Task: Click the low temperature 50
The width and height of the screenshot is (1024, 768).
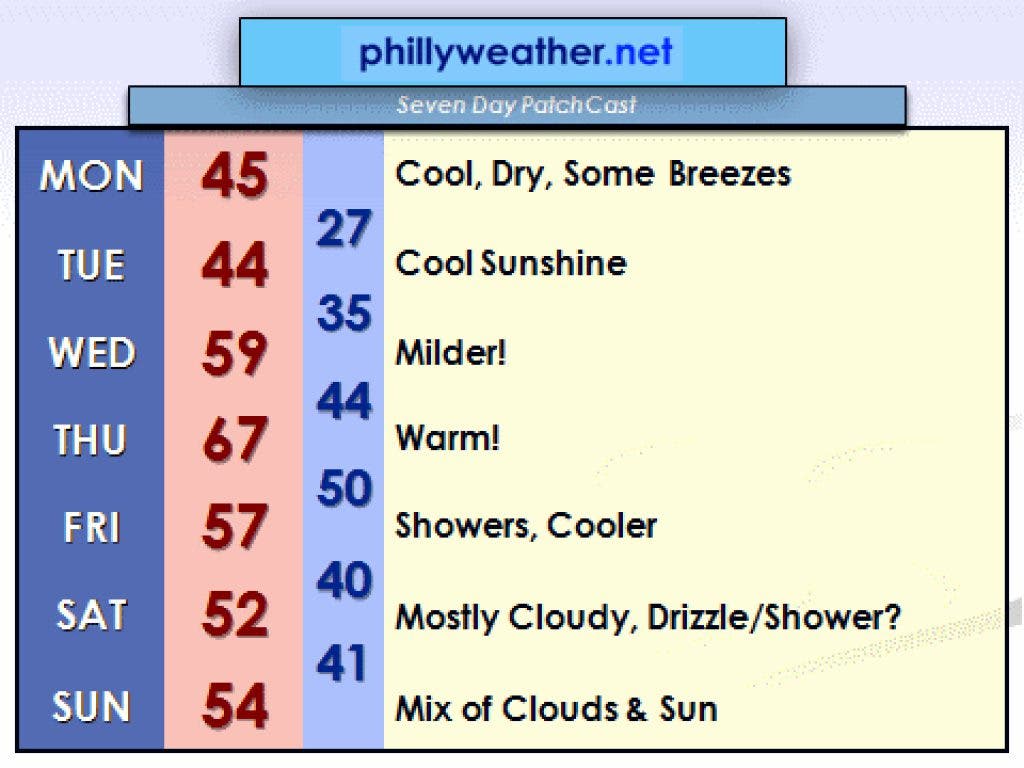Action: tap(344, 489)
